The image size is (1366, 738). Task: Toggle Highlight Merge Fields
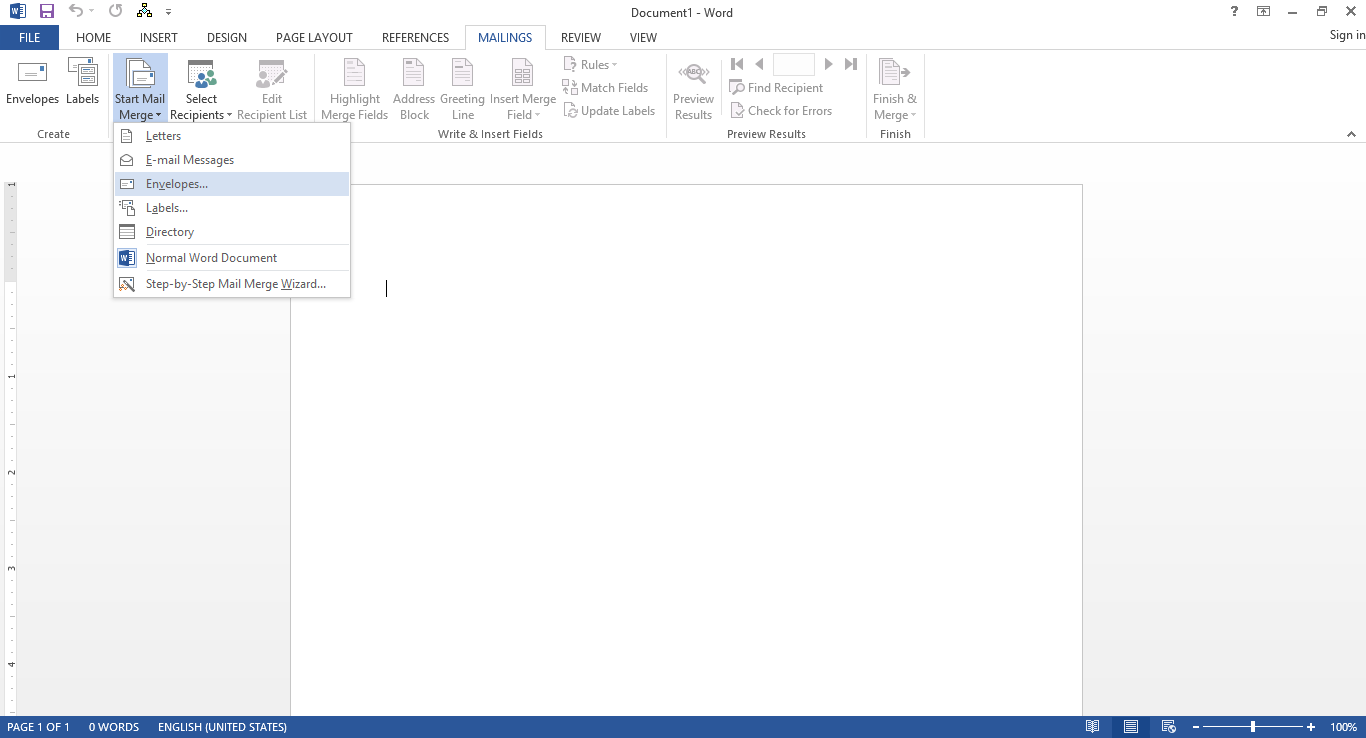pyautogui.click(x=355, y=89)
